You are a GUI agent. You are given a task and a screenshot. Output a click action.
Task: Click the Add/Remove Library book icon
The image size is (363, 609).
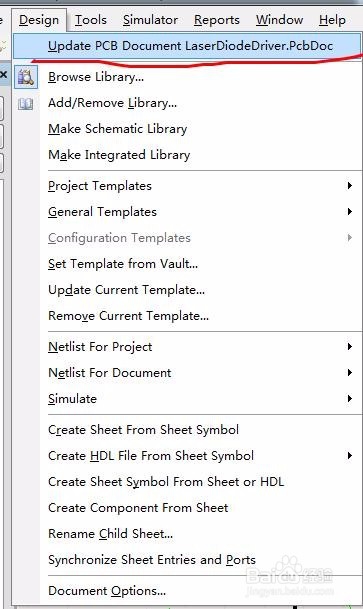pos(26,104)
